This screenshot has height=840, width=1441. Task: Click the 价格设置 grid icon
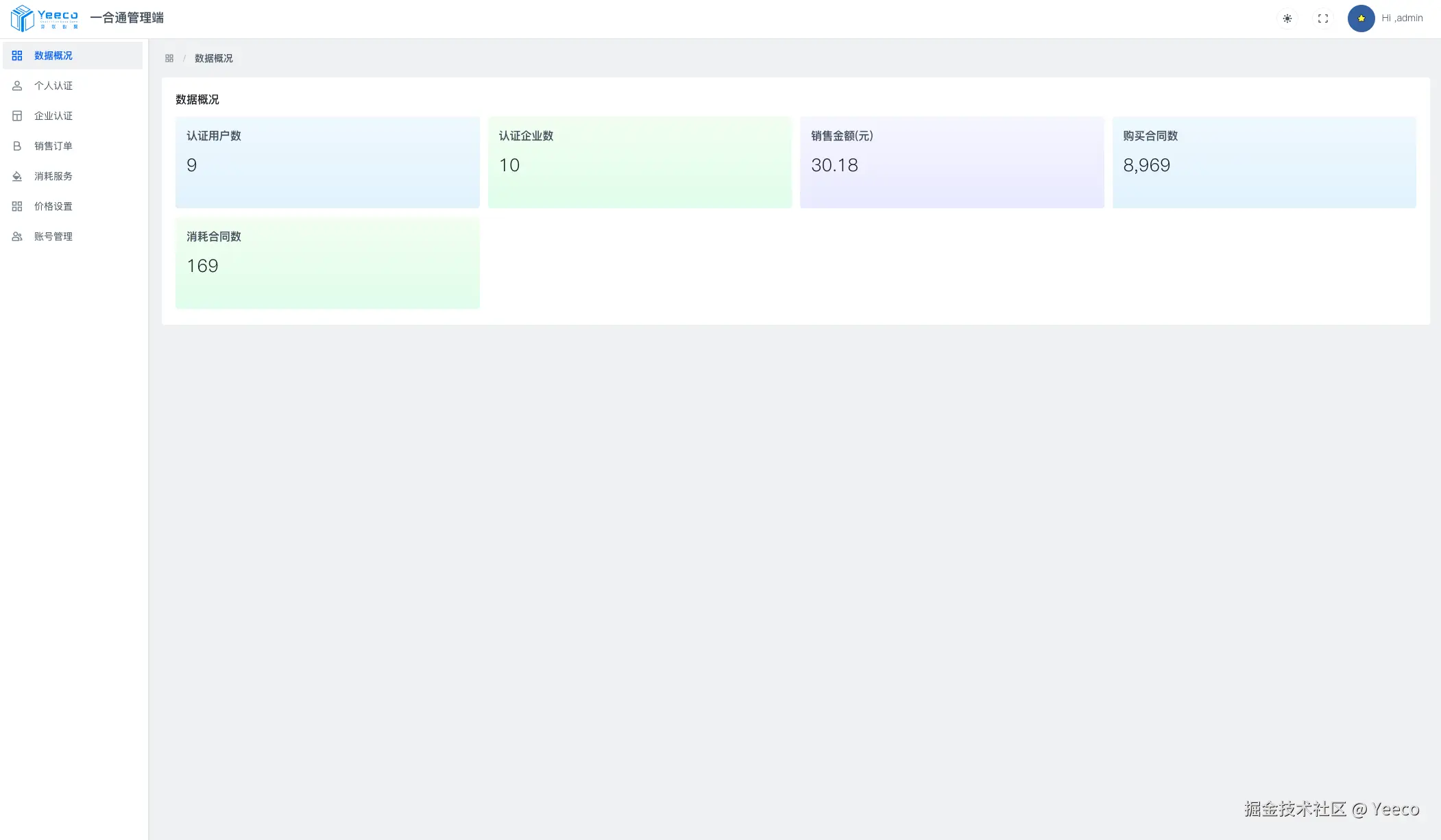click(x=17, y=206)
